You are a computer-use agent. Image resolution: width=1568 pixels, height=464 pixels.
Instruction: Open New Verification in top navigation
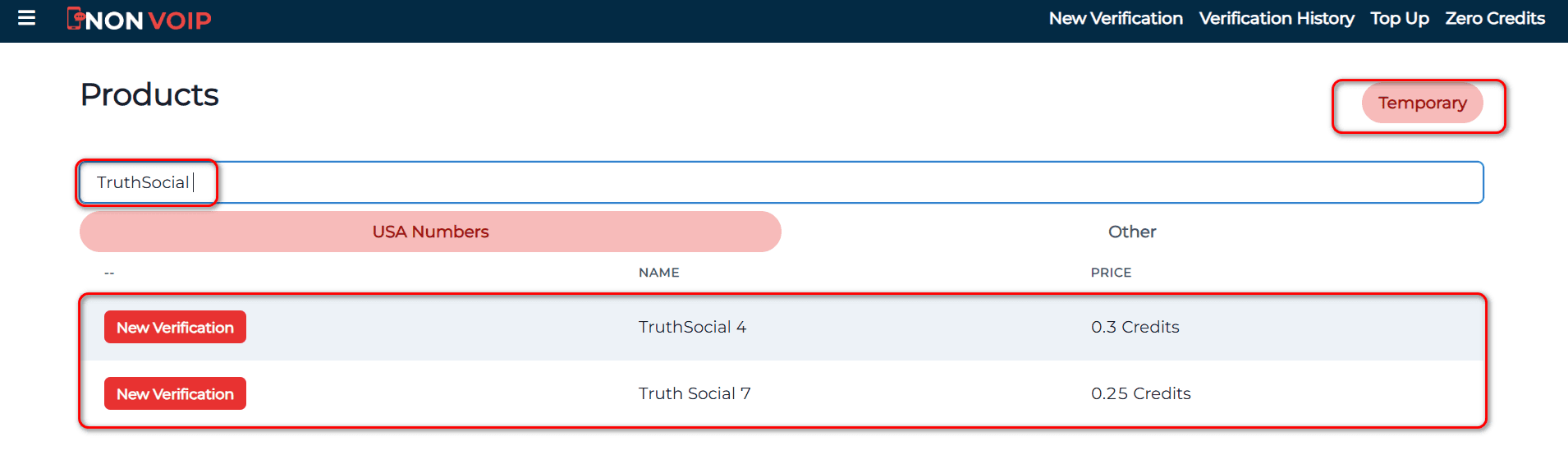(x=1116, y=18)
